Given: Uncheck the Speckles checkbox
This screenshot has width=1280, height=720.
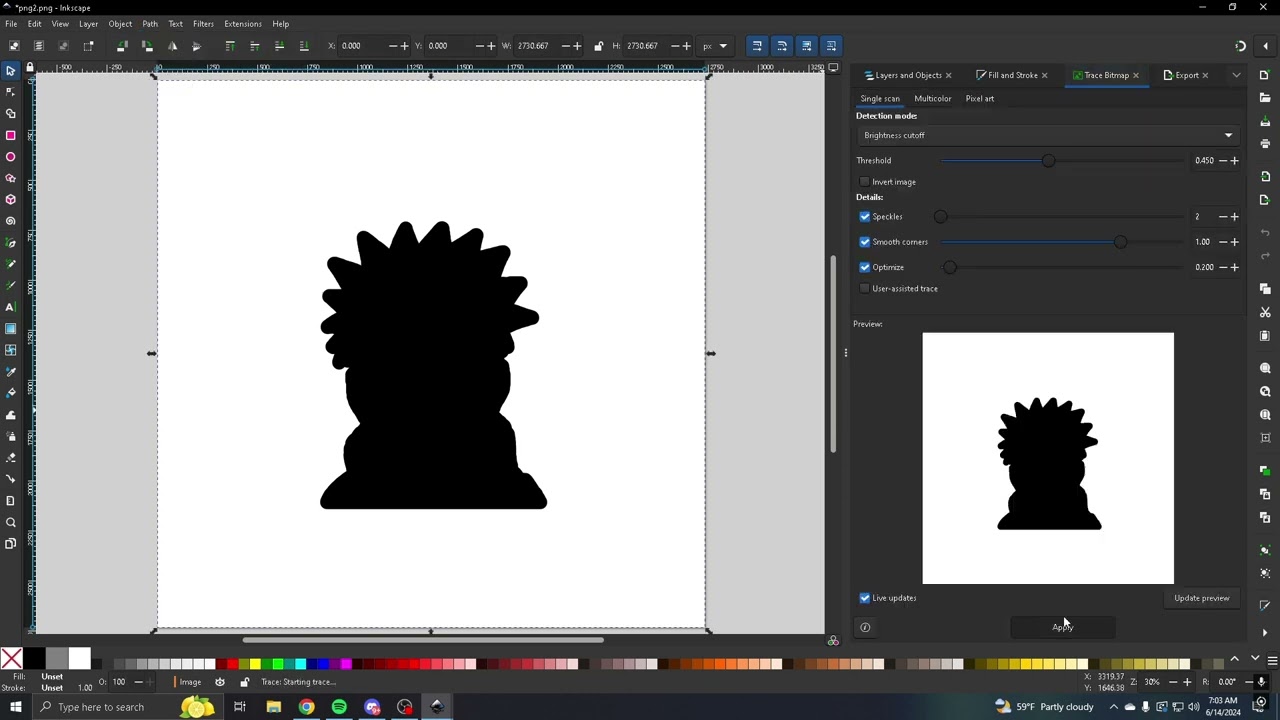Looking at the screenshot, I should [x=865, y=216].
